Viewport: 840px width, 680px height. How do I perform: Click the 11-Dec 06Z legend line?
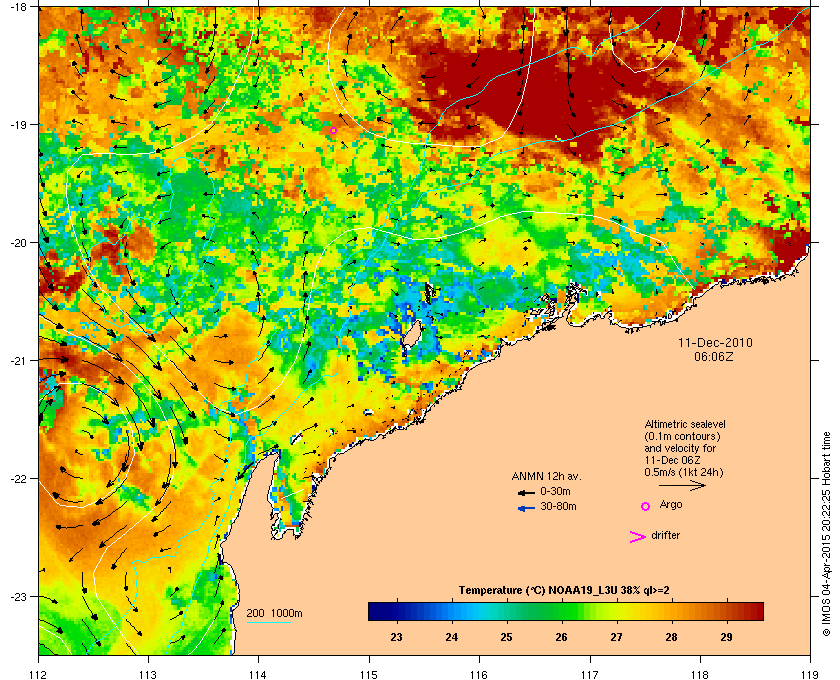672,460
